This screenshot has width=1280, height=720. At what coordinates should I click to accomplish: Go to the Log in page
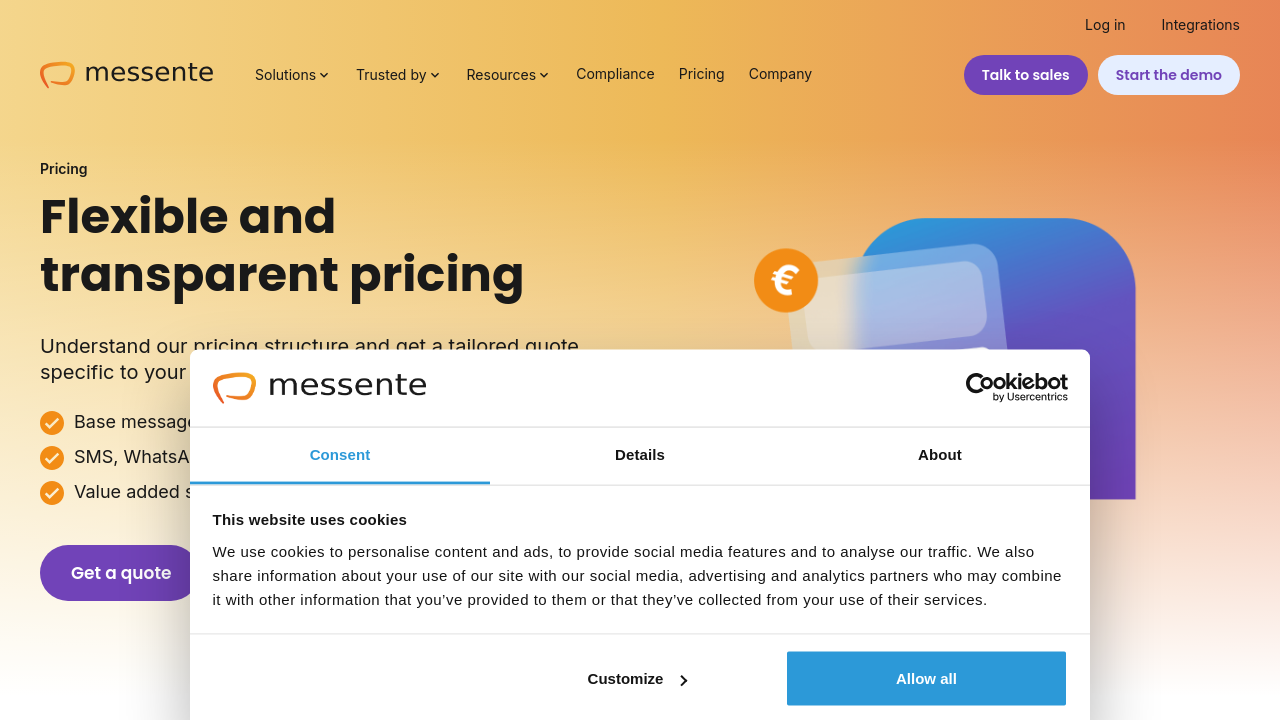(x=1105, y=25)
